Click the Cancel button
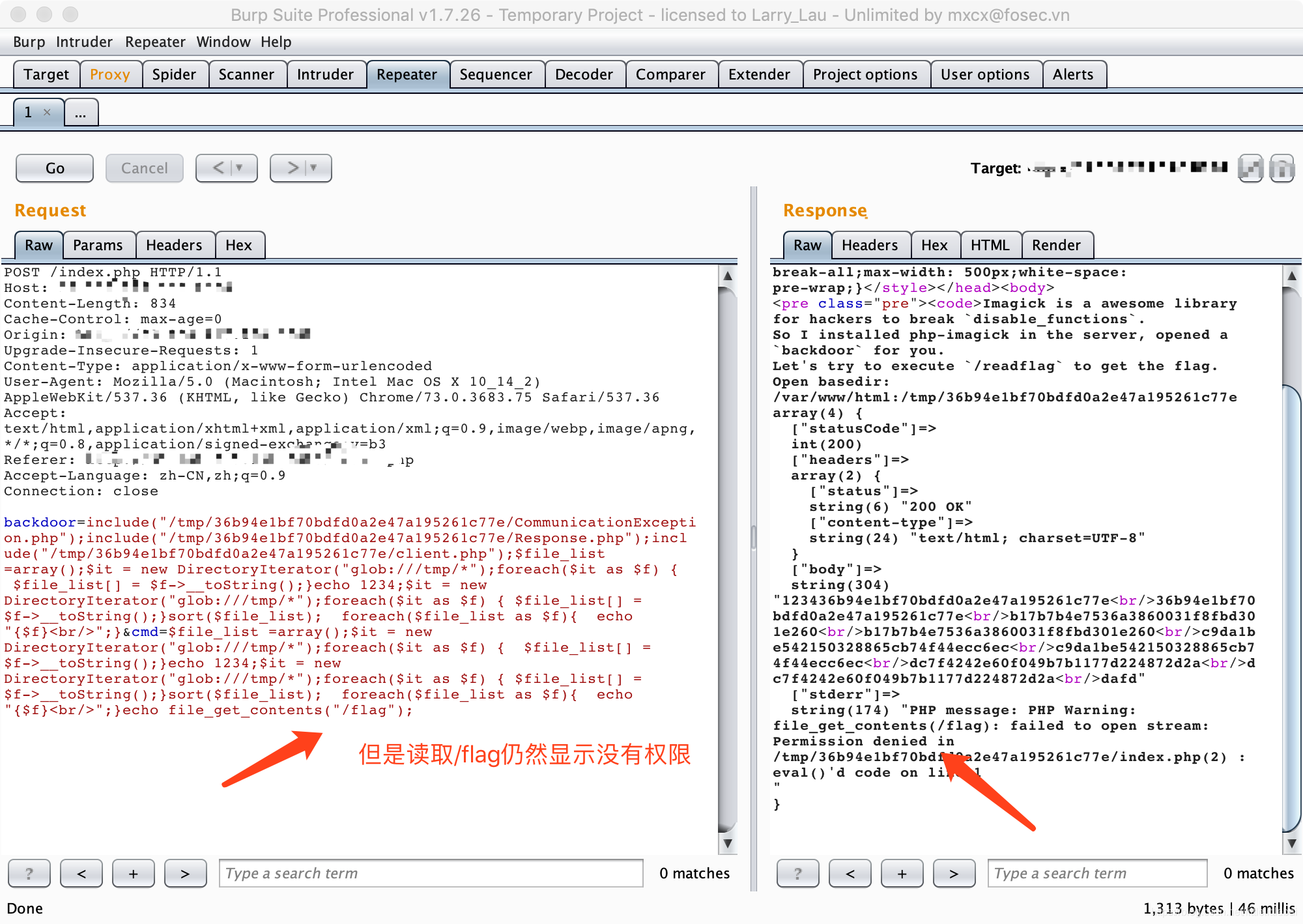This screenshot has height=924, width=1303. (x=144, y=168)
